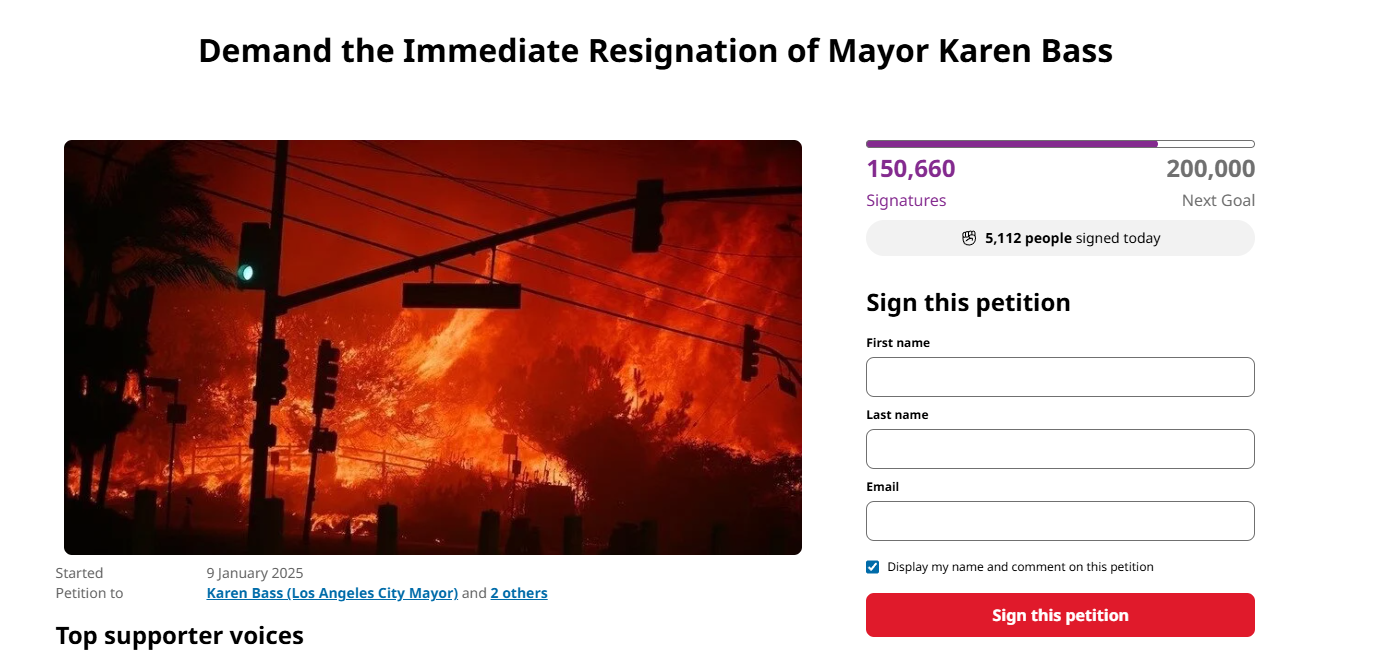The height and width of the screenshot is (653, 1377).
Task: Select the Email input field
Action: click(1060, 521)
